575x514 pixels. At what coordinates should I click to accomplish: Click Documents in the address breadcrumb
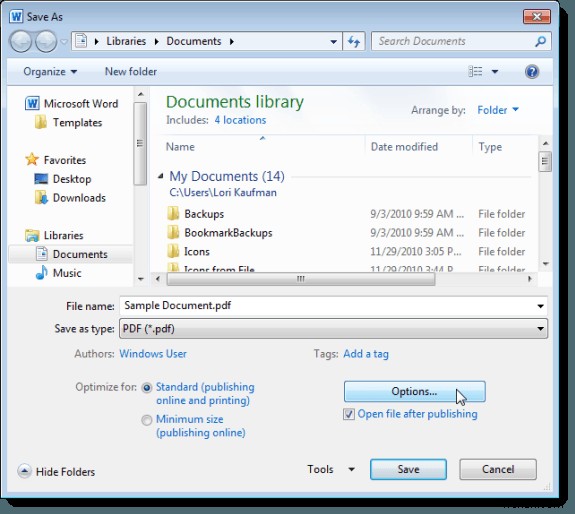tap(194, 41)
